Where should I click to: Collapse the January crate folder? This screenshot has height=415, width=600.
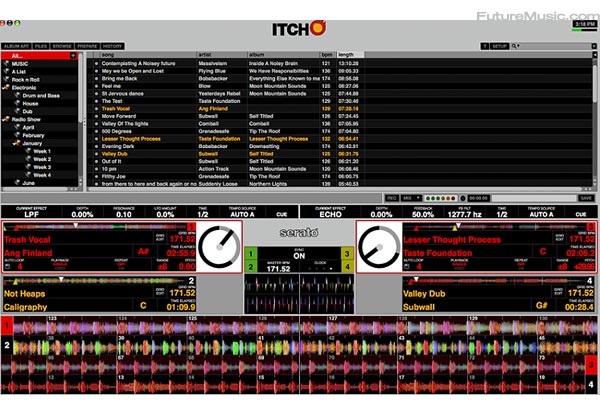(x=16, y=143)
